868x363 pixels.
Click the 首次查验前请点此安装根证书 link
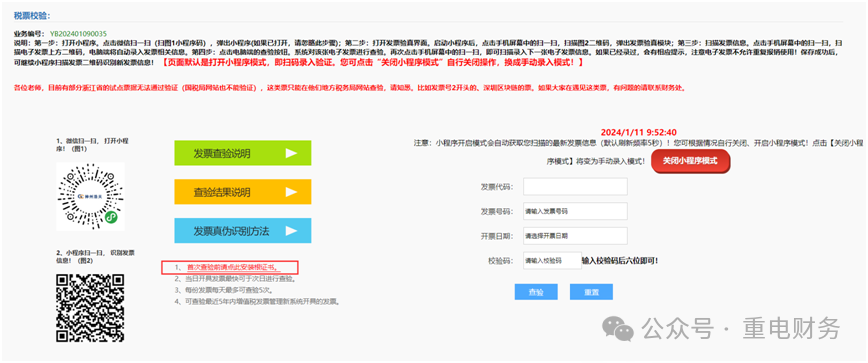233,268
